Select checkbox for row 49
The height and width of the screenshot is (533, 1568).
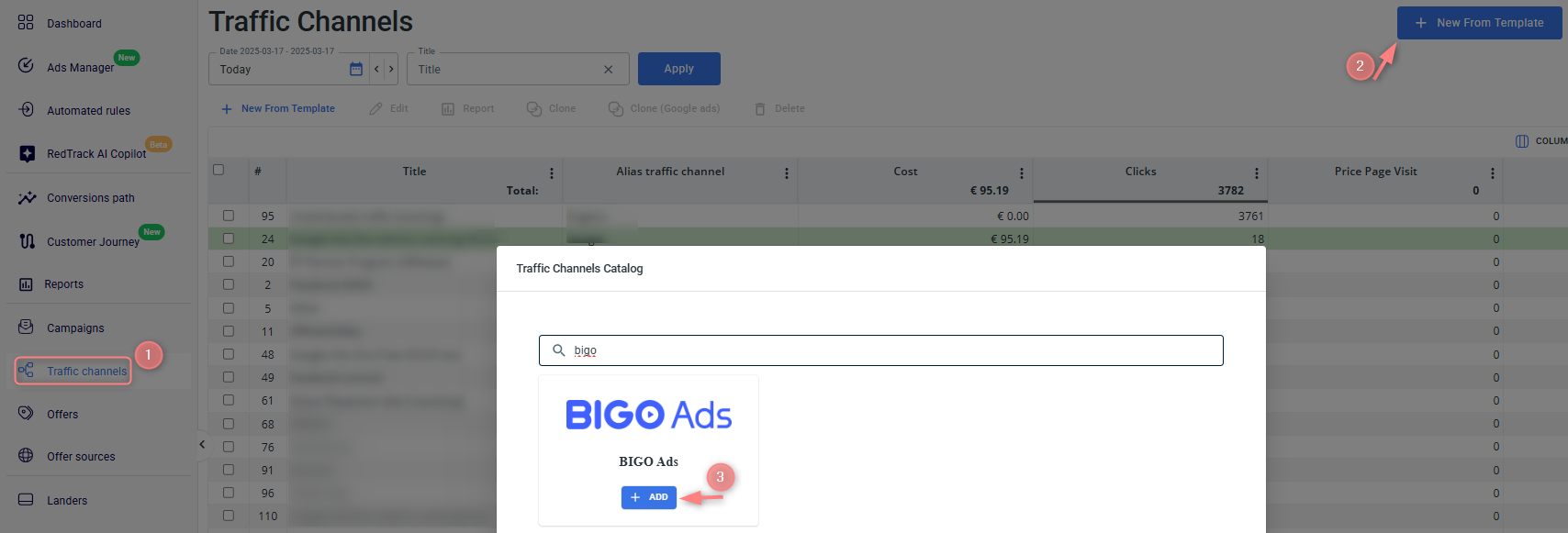[229, 377]
